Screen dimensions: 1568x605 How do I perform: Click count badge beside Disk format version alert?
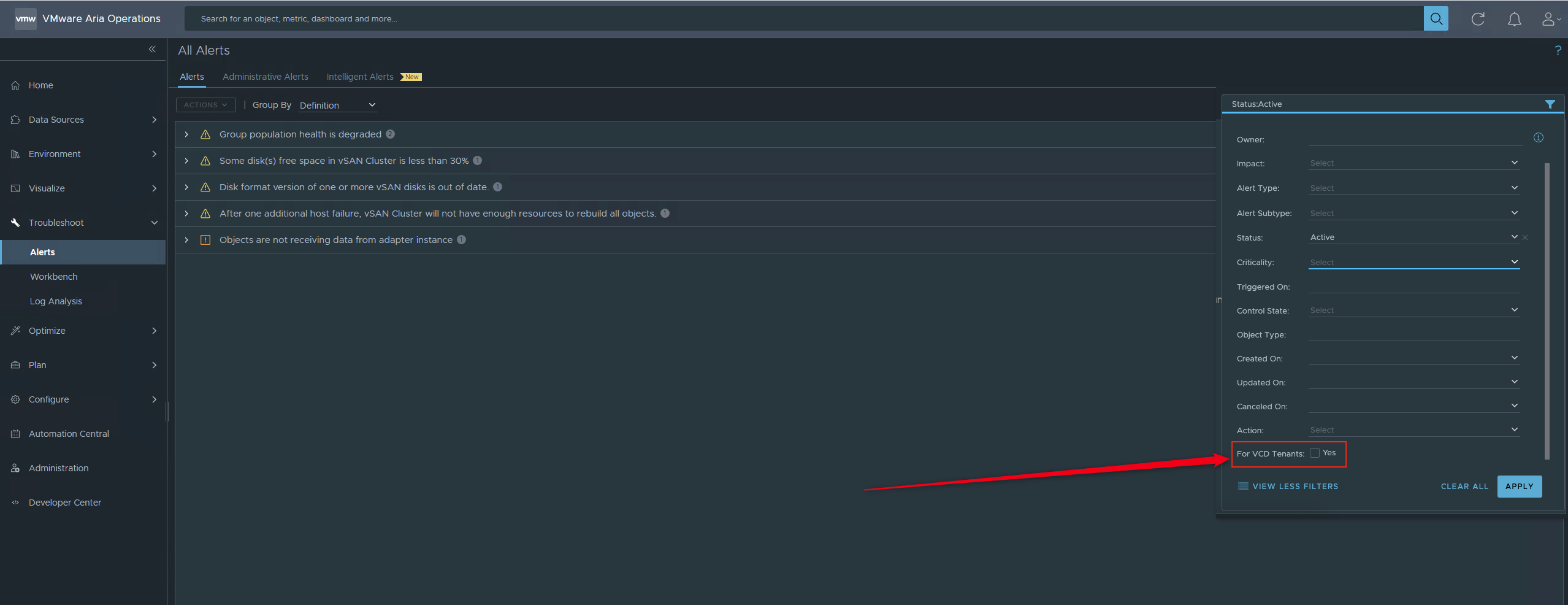coord(497,187)
